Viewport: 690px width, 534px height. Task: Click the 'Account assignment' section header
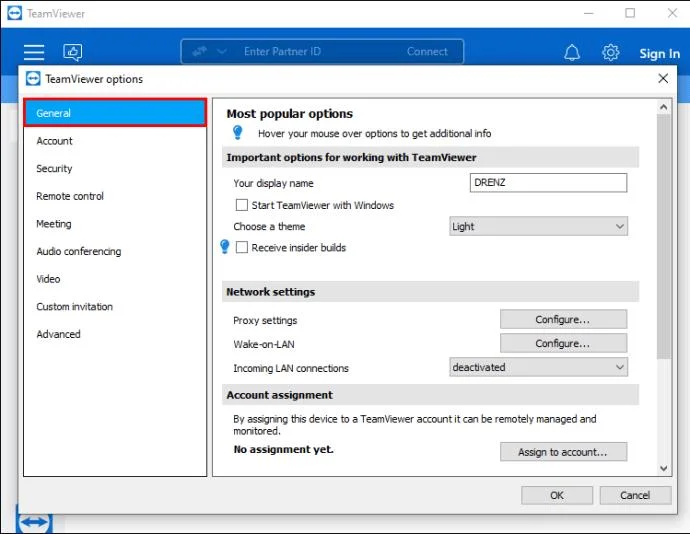430,394
